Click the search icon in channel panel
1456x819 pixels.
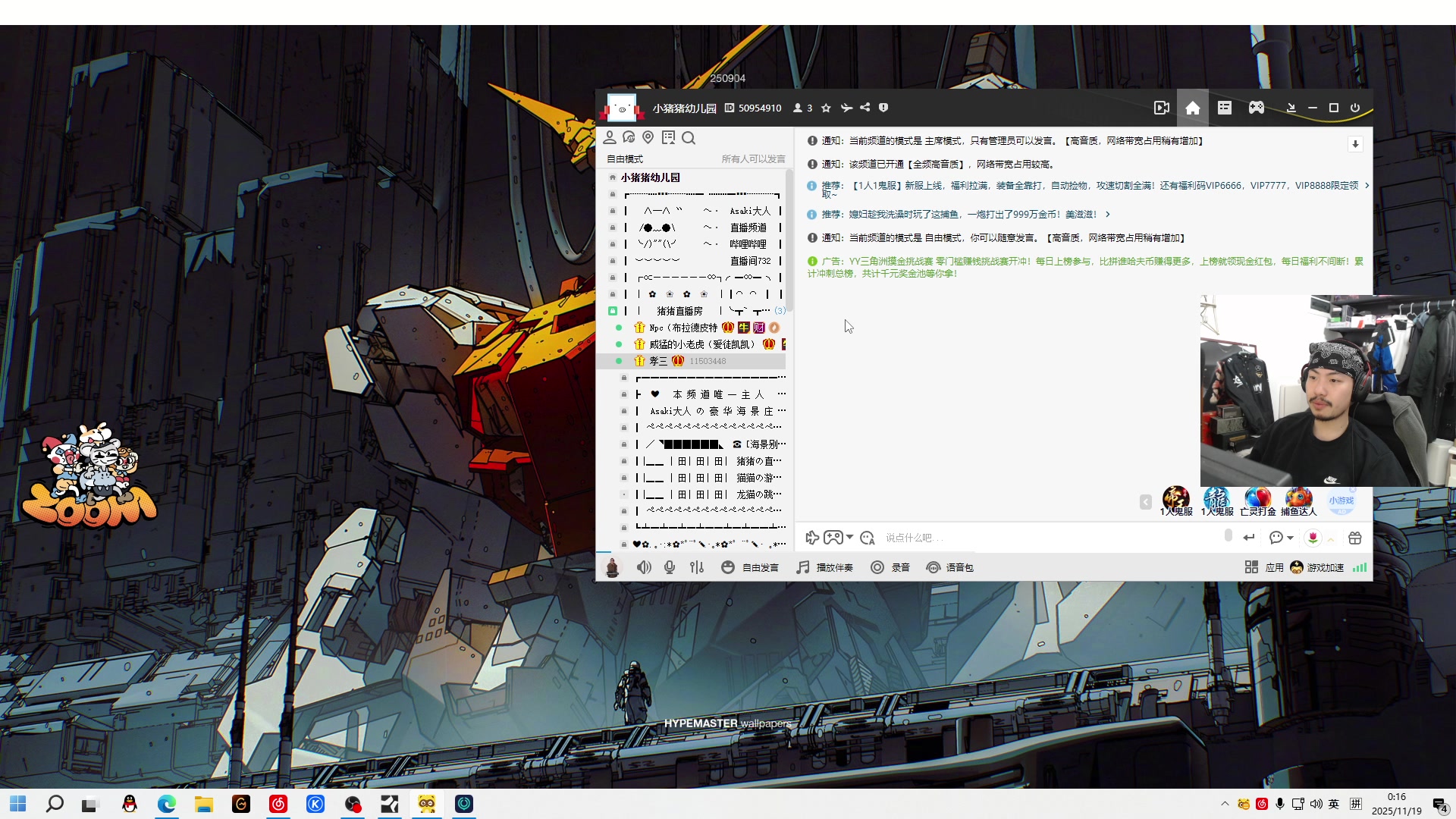pyautogui.click(x=689, y=137)
